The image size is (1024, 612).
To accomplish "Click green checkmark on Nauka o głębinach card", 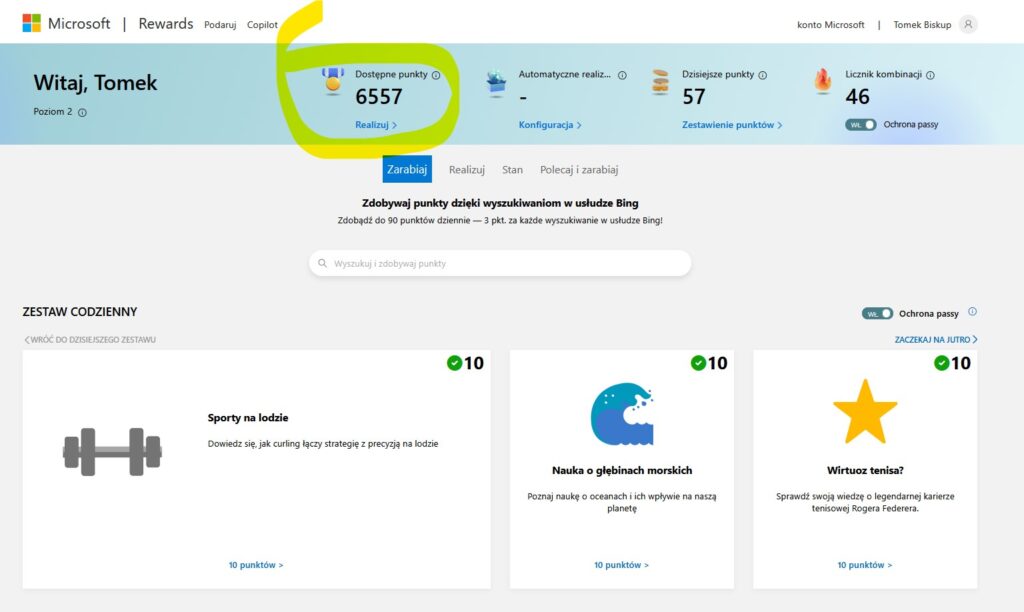I will [x=698, y=362].
